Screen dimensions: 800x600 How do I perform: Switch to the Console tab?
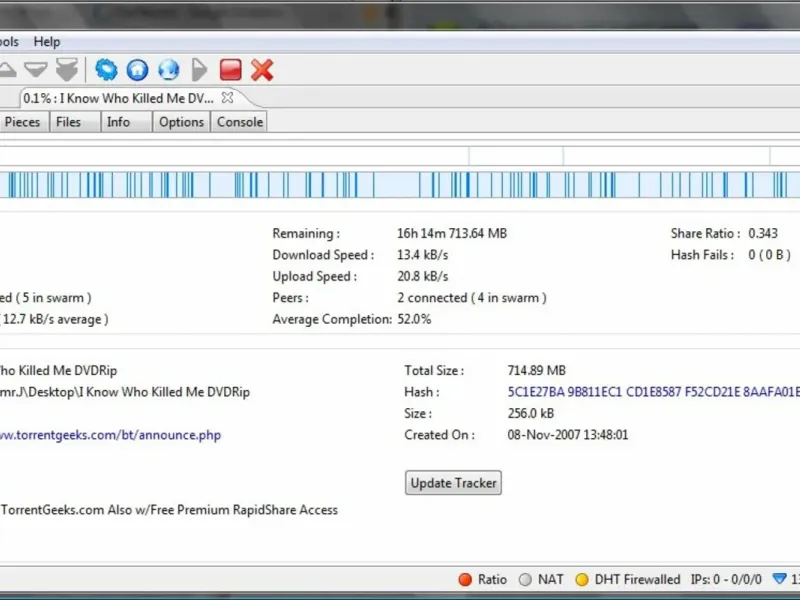coord(239,122)
